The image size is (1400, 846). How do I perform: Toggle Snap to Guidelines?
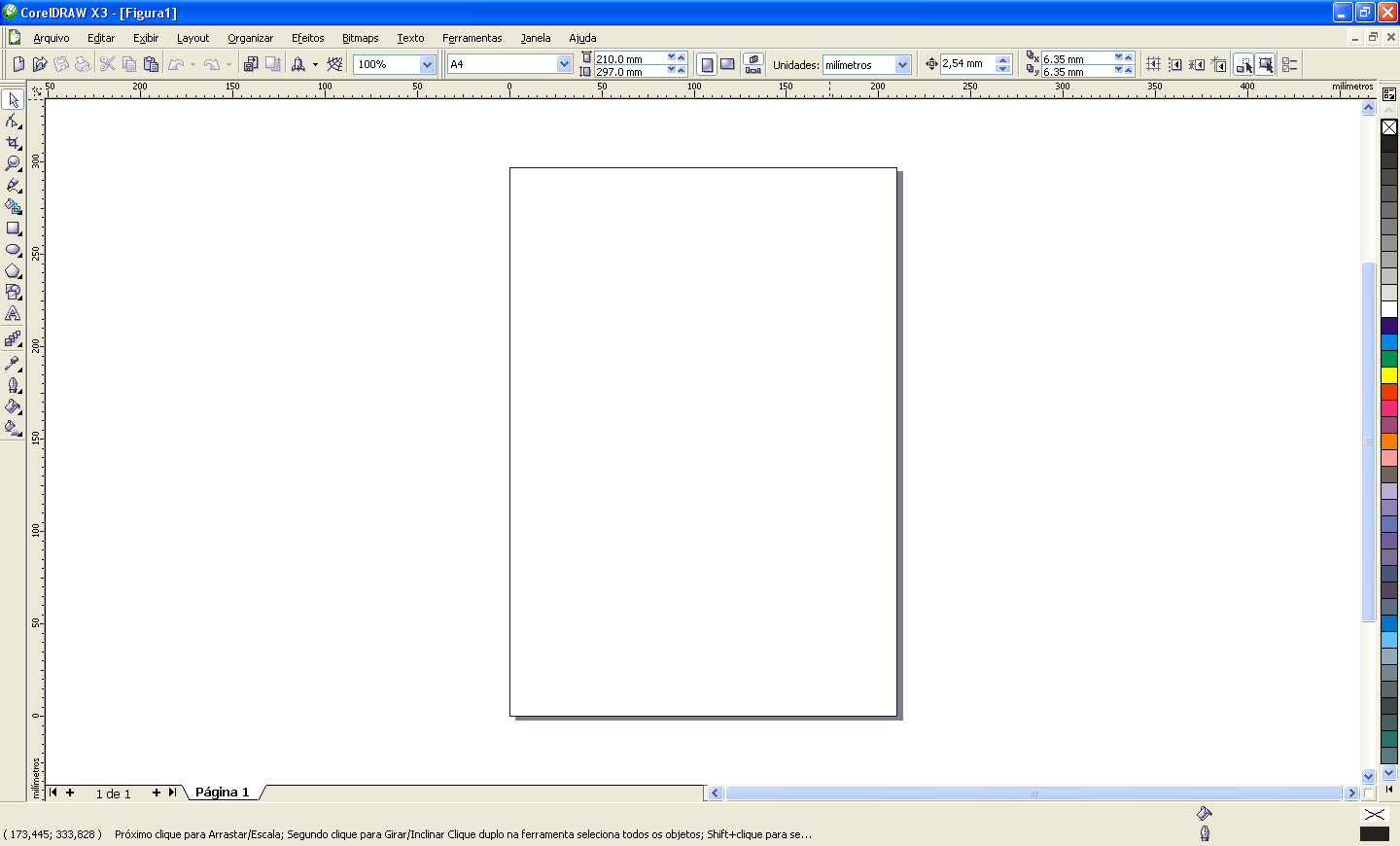(x=1175, y=64)
